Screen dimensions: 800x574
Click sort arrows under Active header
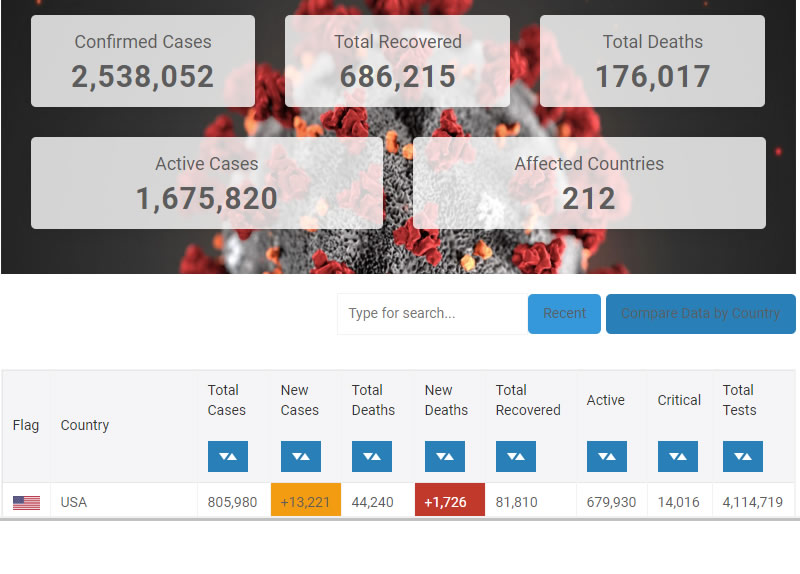click(606, 456)
